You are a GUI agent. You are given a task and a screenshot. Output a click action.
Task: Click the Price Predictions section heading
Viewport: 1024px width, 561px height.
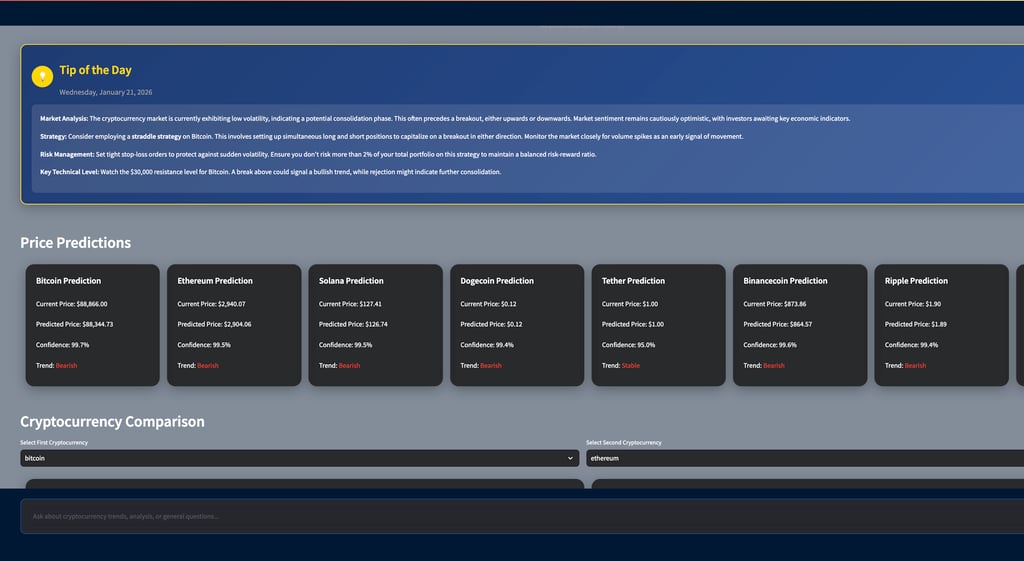[76, 243]
